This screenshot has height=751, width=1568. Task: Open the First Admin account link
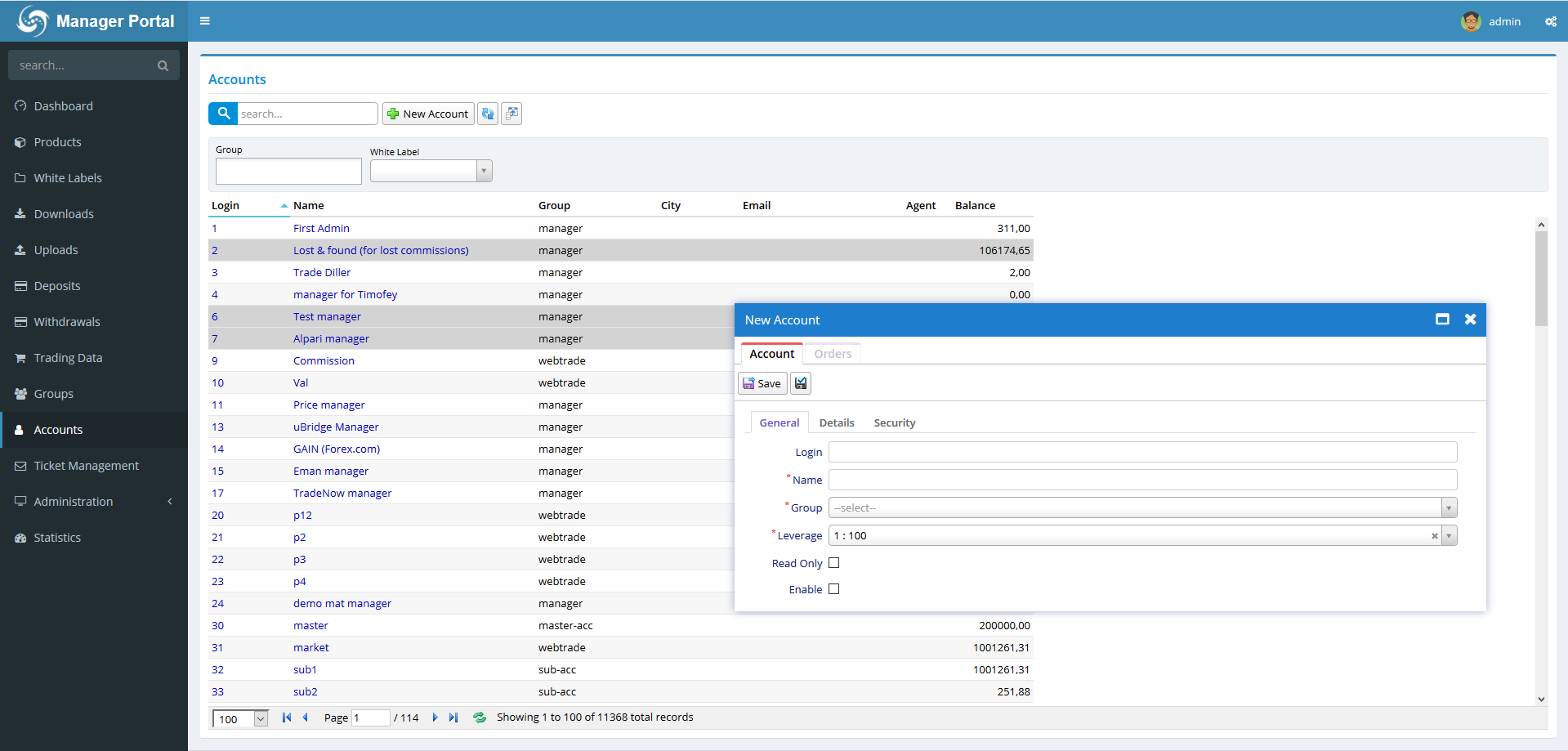pos(321,229)
